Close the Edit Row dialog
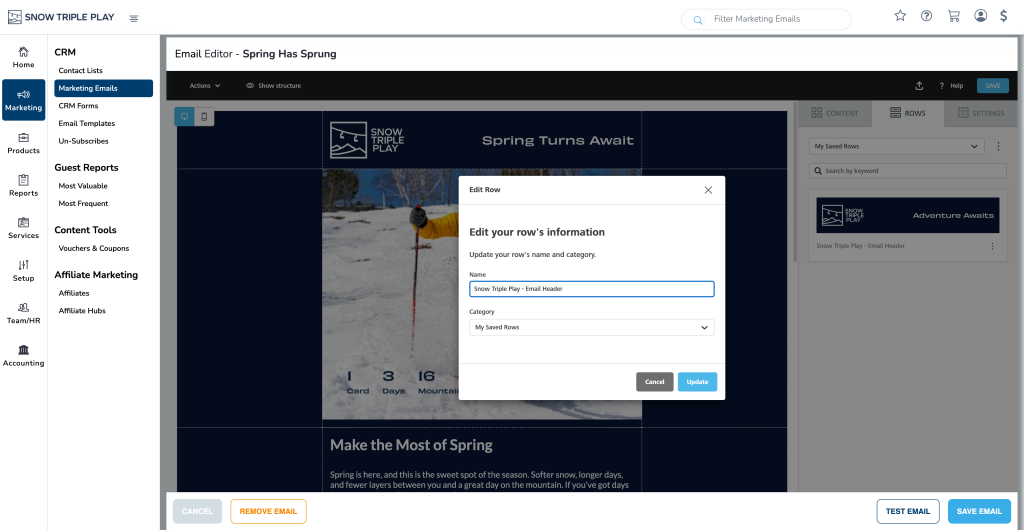Screen dimensions: 1024x530 708,190
